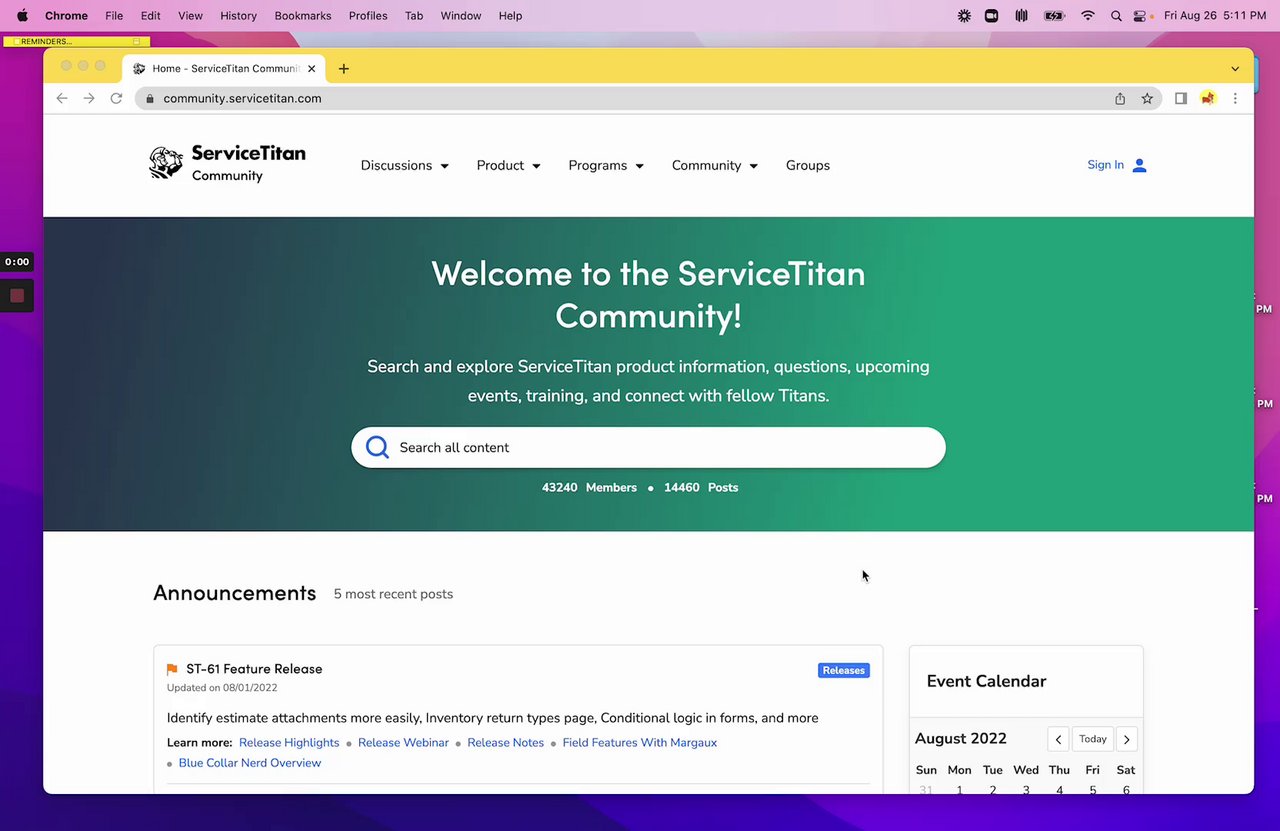The height and width of the screenshot is (831, 1280).
Task: Click the 43240 Members count
Action: pos(589,488)
